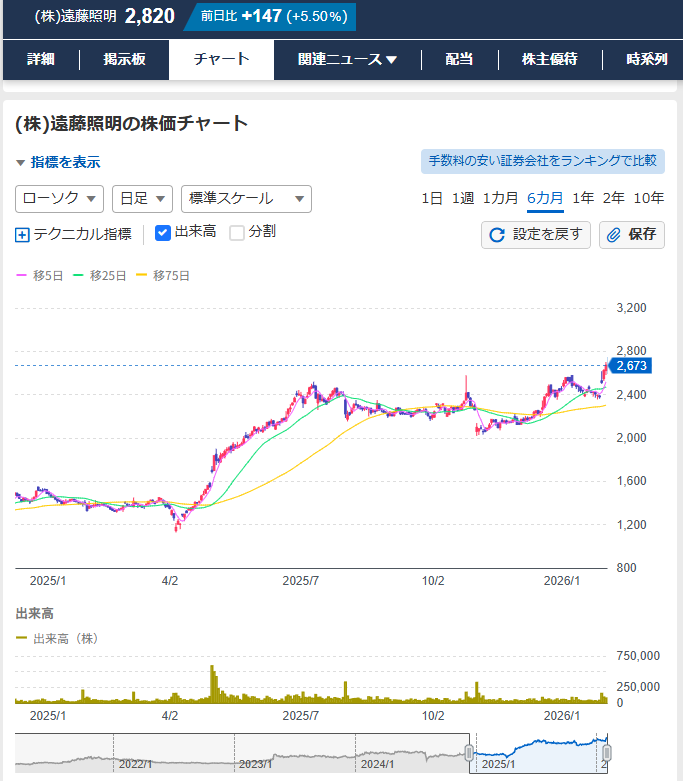
Task: Click the plus icon beside テクニカル指標
Action: (23, 235)
